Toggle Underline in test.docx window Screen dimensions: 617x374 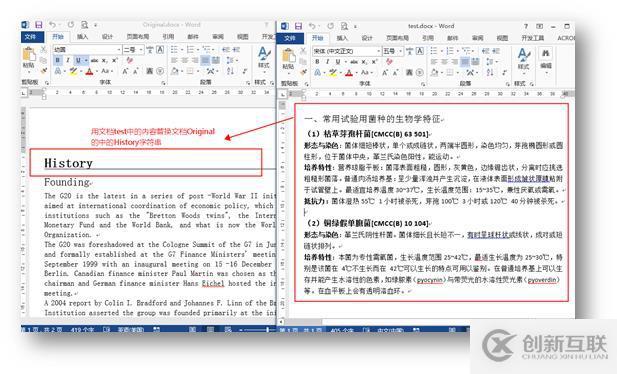pyautogui.click(x=338, y=62)
